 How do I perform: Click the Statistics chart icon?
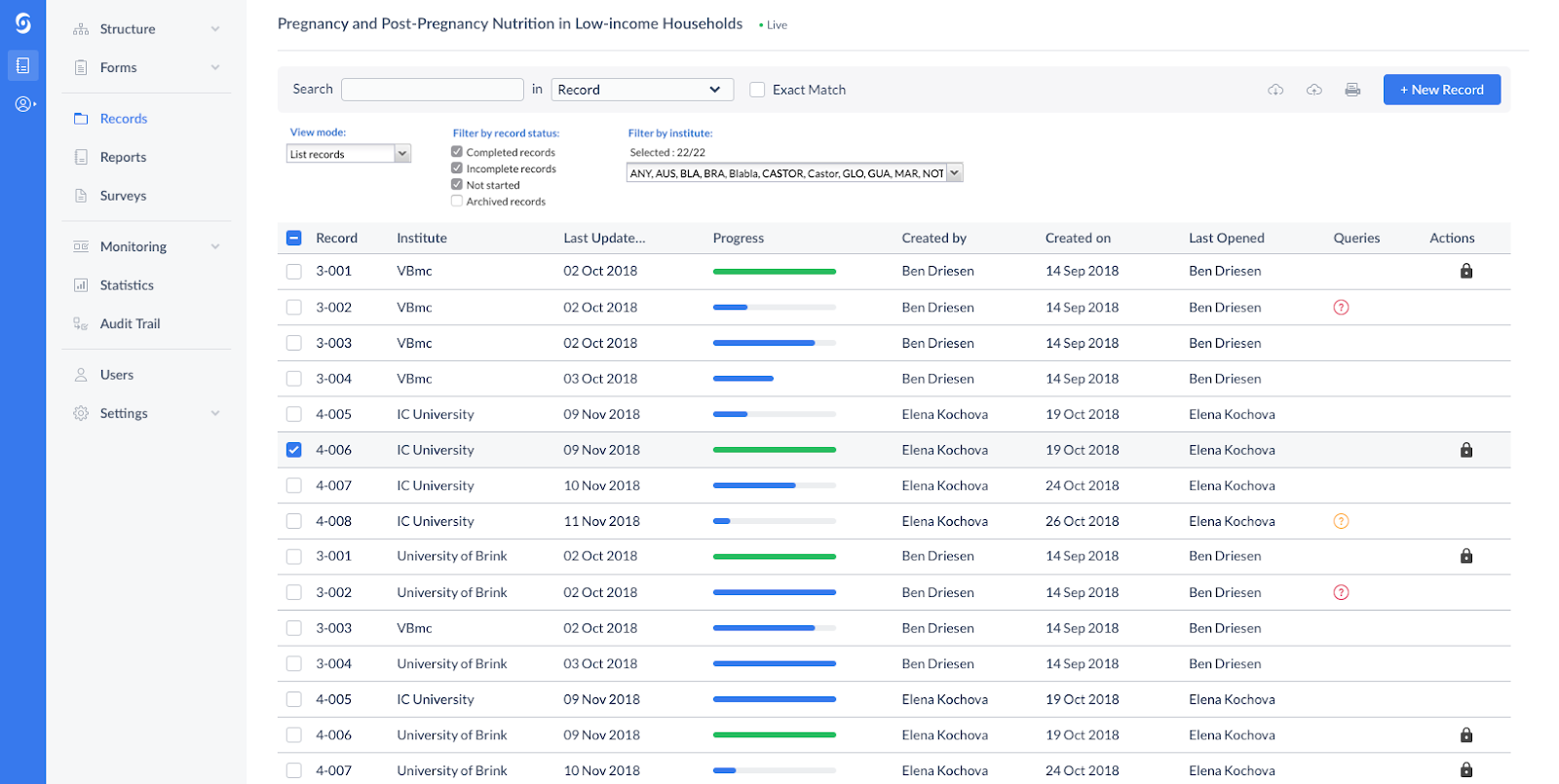tap(81, 285)
